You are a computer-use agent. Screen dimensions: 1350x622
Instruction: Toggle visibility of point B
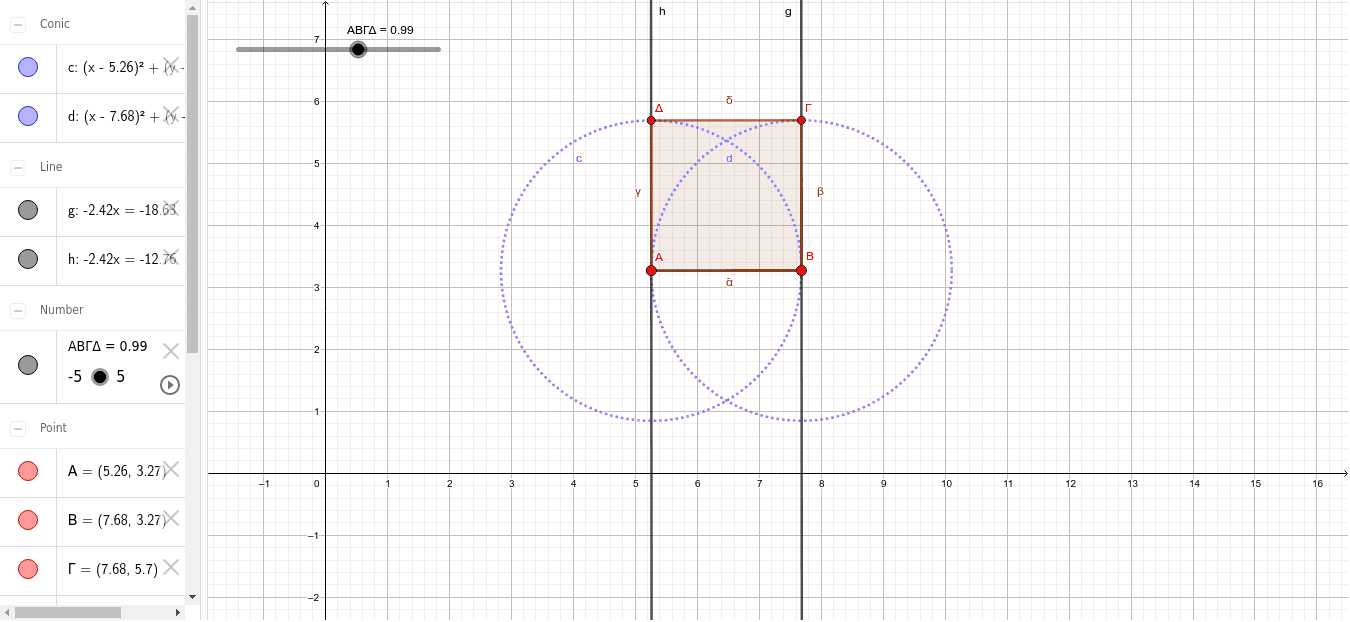coord(28,520)
